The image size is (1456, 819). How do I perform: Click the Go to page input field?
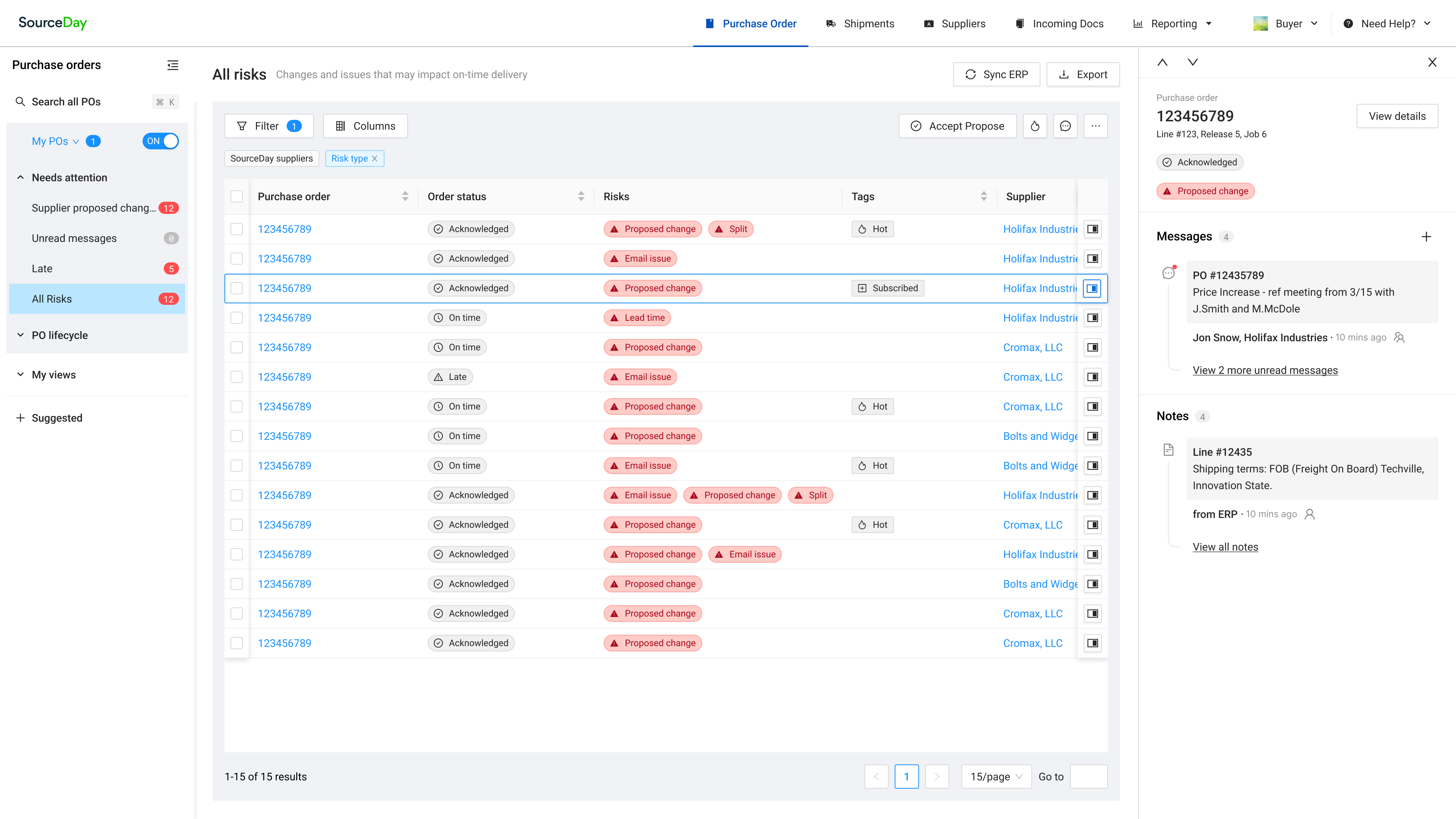[x=1089, y=777]
